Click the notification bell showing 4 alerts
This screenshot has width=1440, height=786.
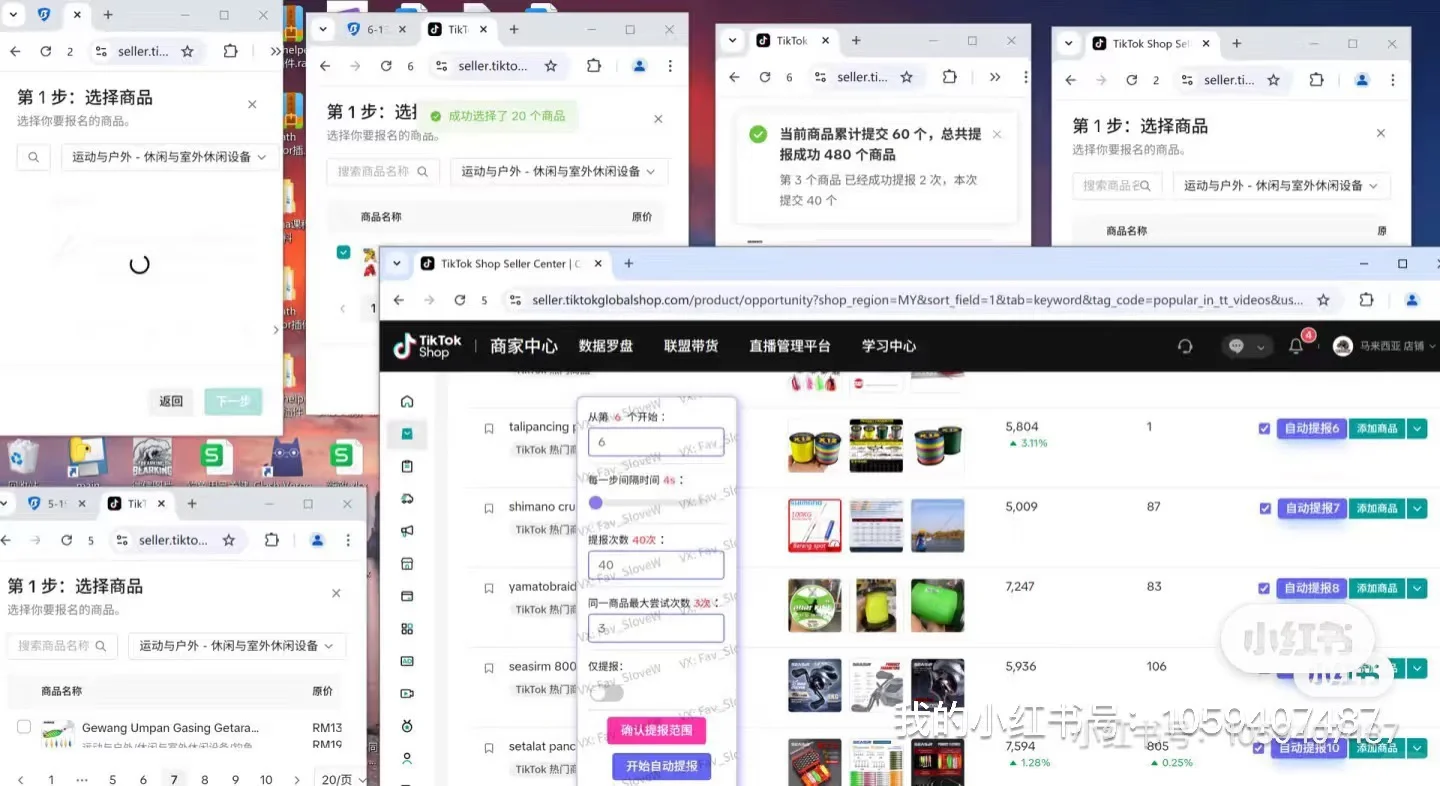[1295, 347]
